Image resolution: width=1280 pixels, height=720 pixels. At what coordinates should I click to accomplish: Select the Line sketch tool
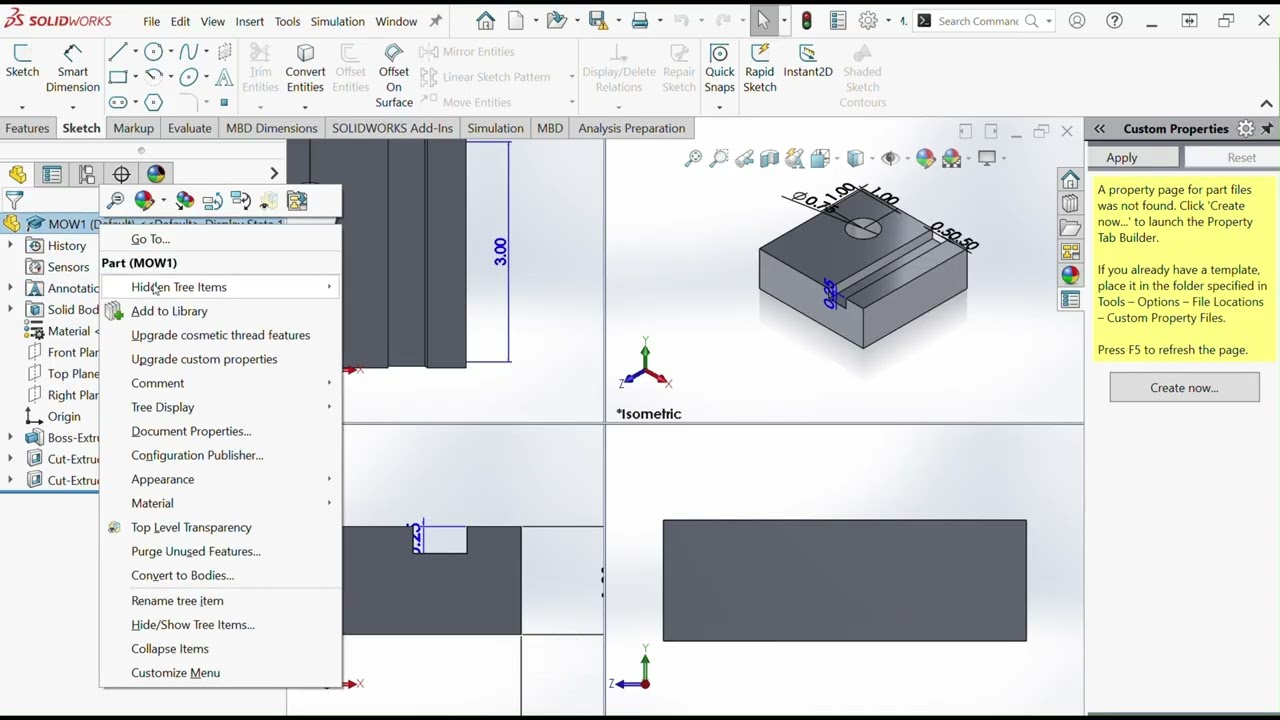pyautogui.click(x=118, y=52)
